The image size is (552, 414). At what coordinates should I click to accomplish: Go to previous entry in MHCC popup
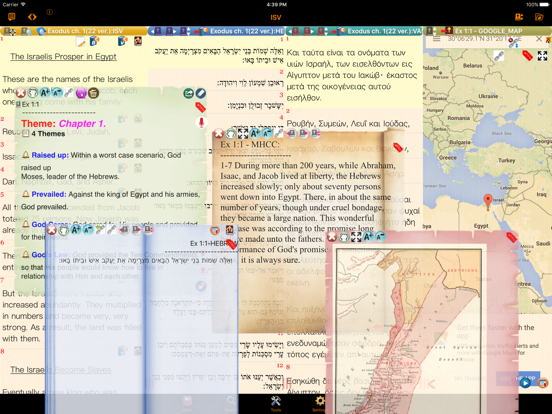291,133
